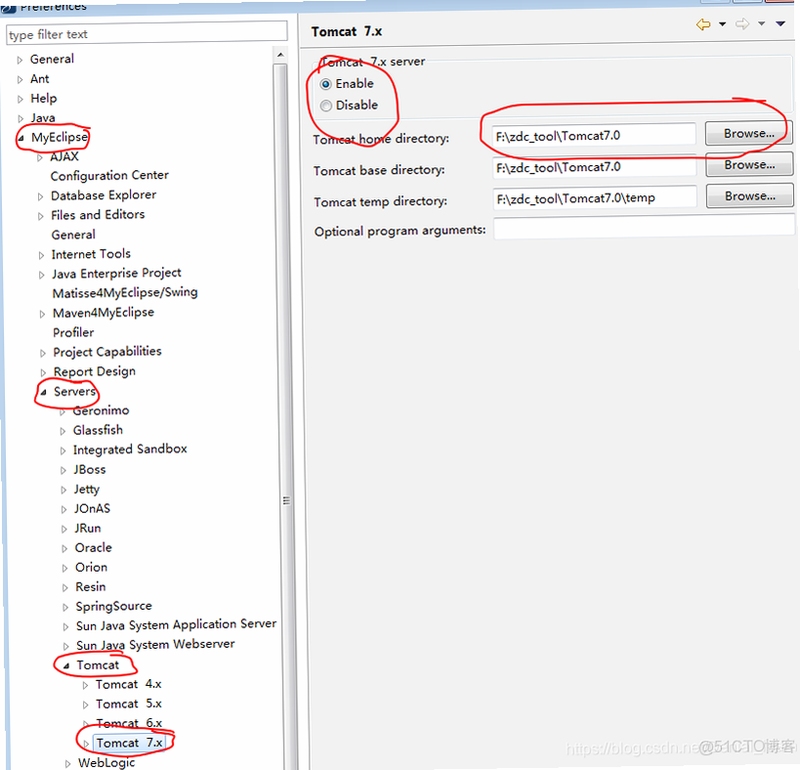
Task: Click the type filter text box
Action: (146, 34)
